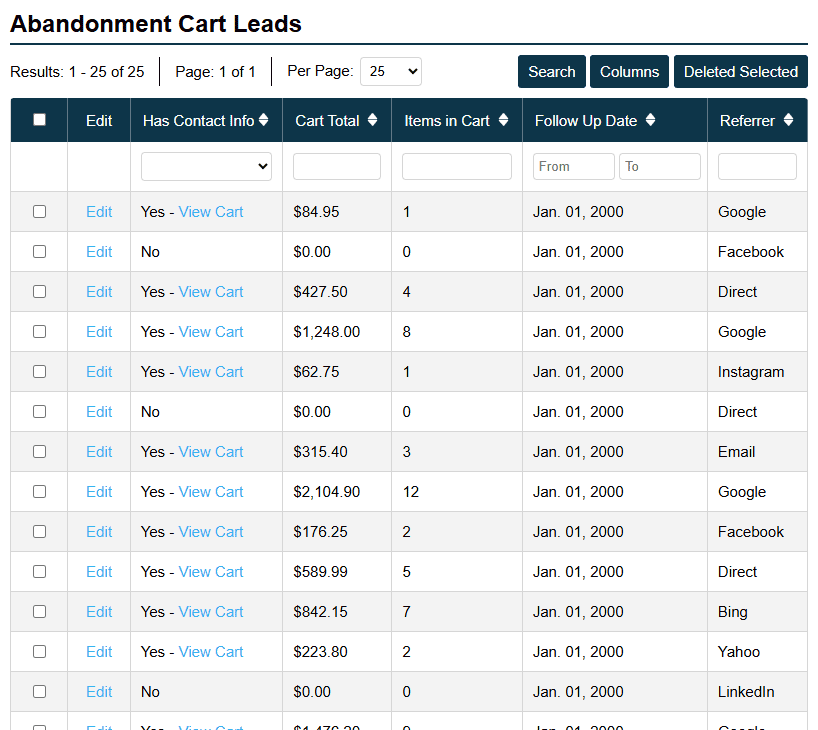Check the Bing referrer row checkbox
818x730 pixels.
(39, 612)
